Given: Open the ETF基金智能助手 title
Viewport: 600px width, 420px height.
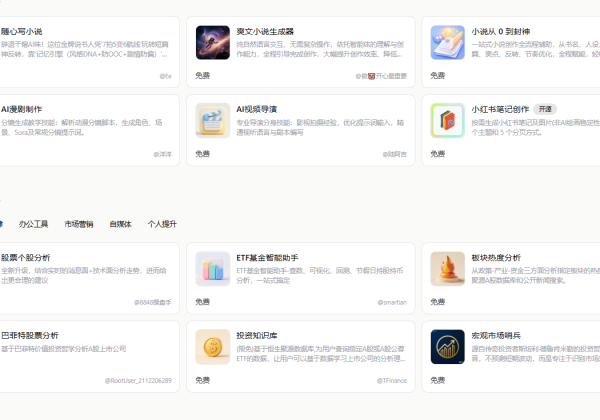Looking at the screenshot, I should coord(267,257).
